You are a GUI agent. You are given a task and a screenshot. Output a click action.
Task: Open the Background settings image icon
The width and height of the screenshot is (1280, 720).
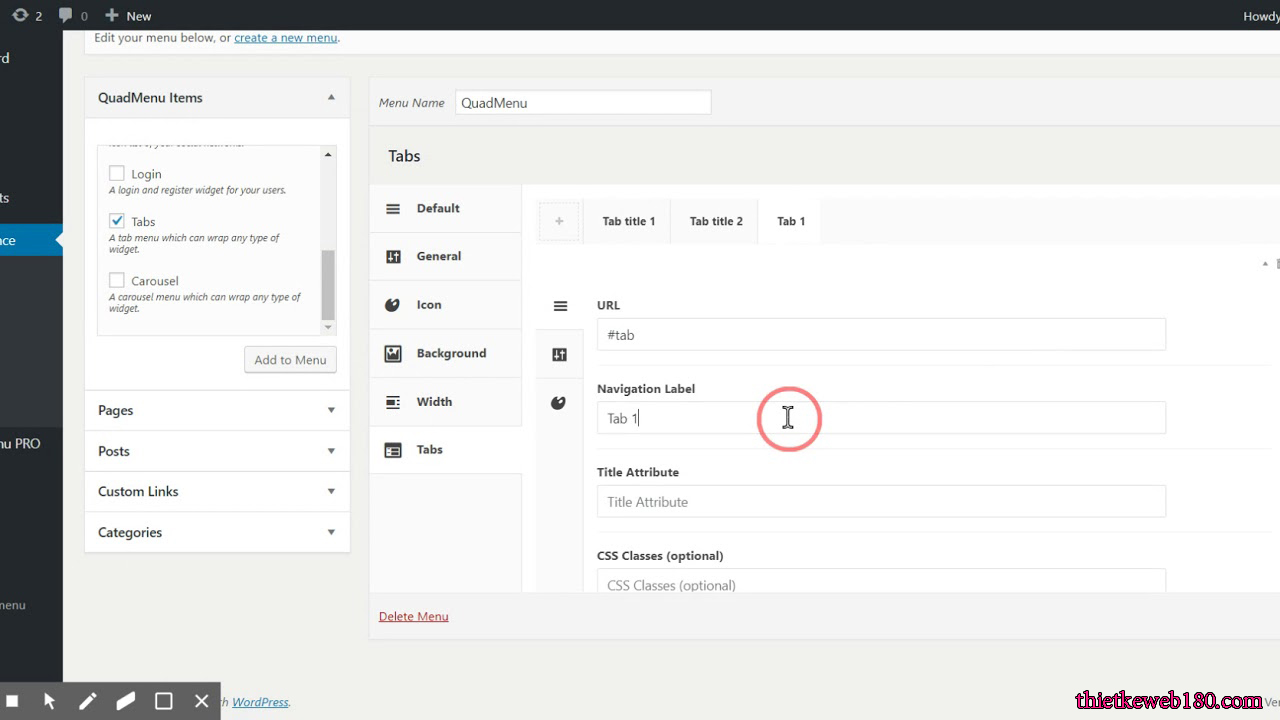click(x=392, y=353)
